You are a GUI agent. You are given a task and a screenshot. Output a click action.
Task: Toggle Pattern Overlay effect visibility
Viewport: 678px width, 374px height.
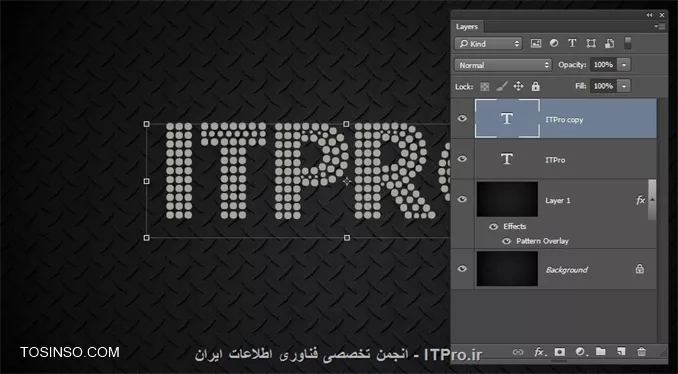(506, 241)
